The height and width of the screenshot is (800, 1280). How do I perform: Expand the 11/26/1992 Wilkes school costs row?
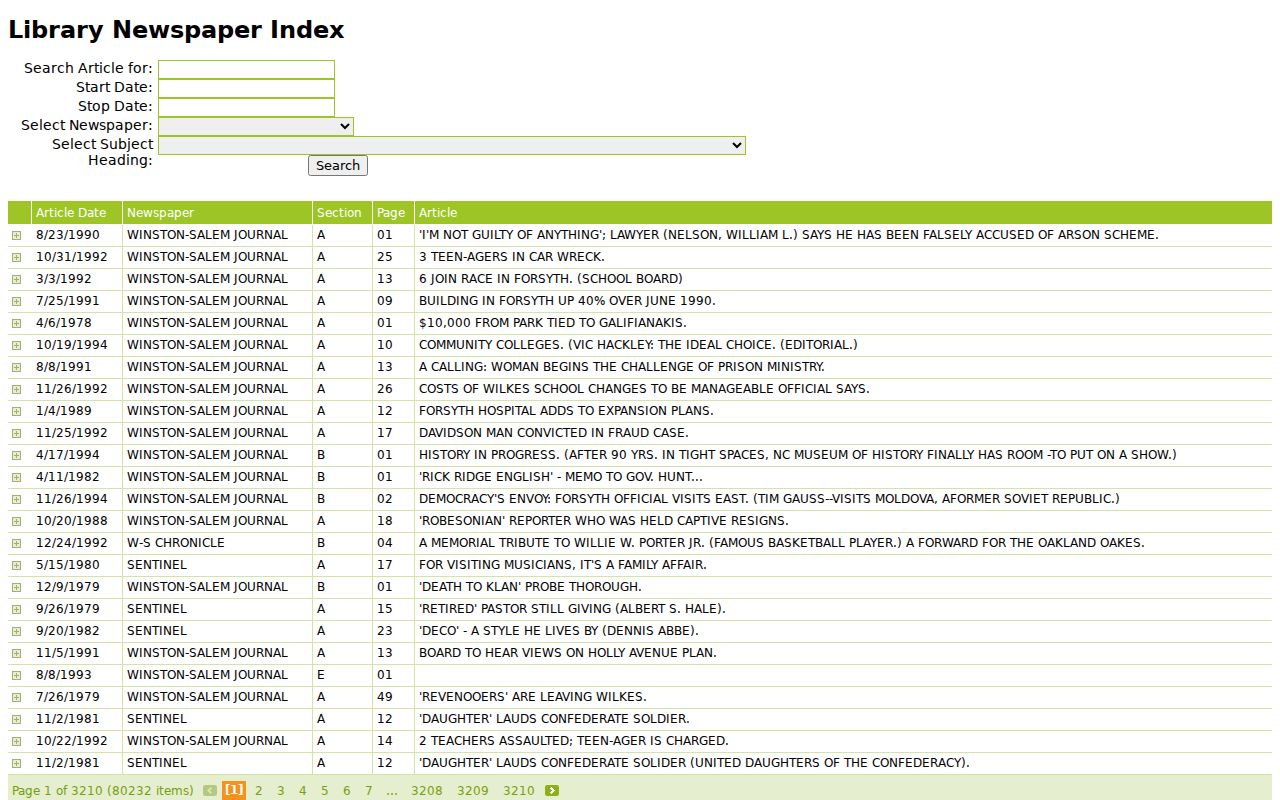tap(16, 389)
